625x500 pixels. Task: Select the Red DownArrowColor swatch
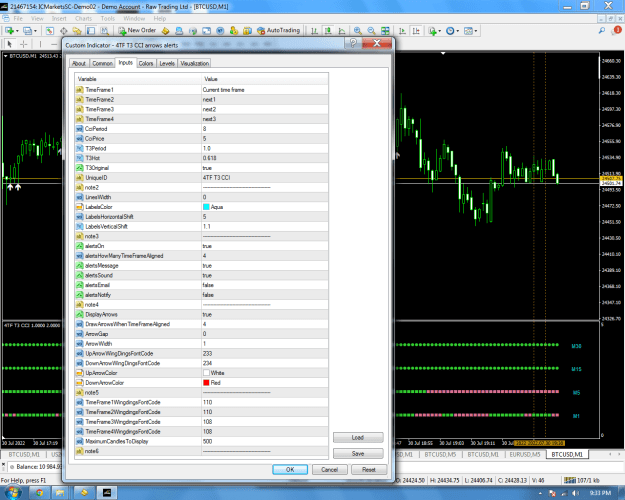[x=206, y=383]
